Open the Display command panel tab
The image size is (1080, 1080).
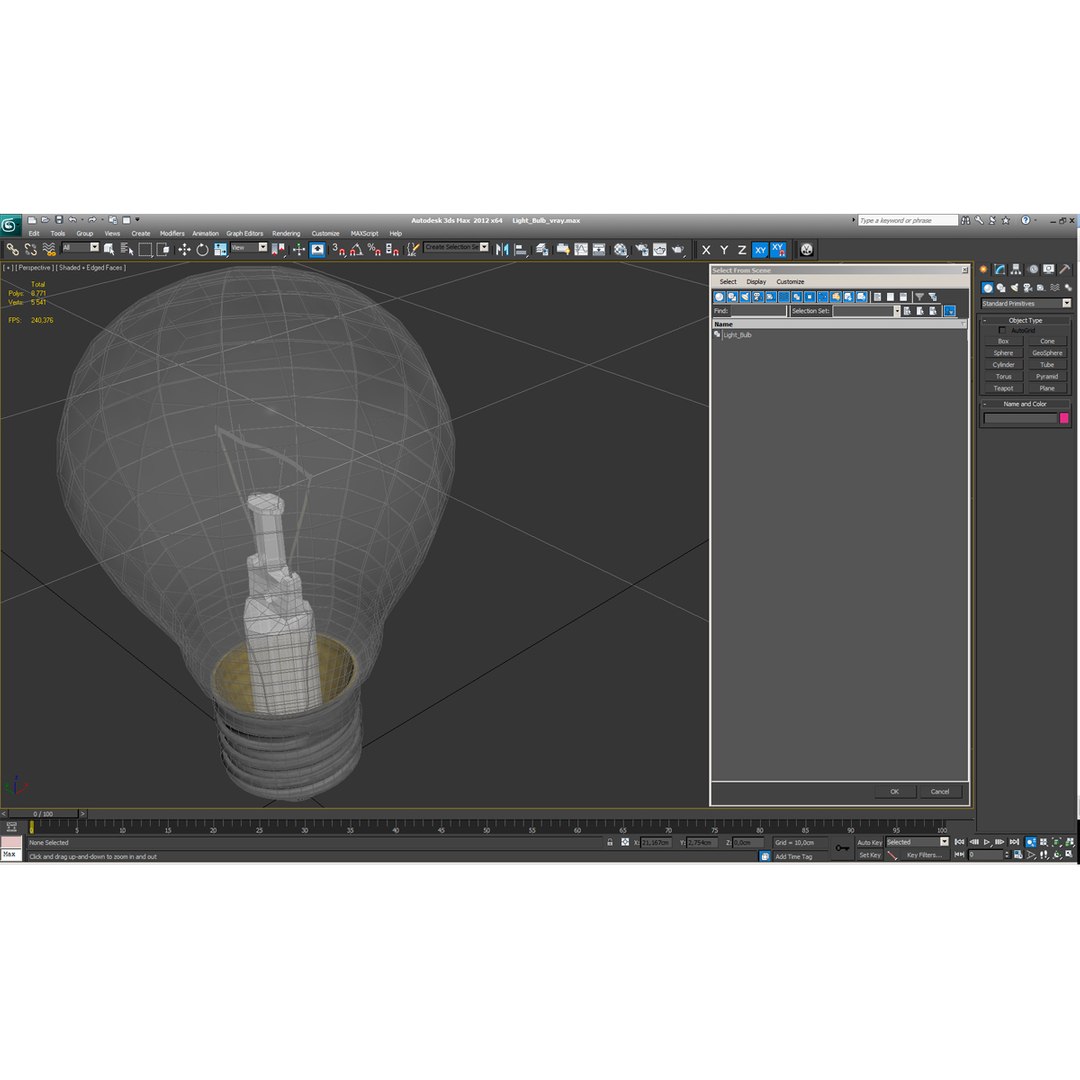click(x=1048, y=269)
